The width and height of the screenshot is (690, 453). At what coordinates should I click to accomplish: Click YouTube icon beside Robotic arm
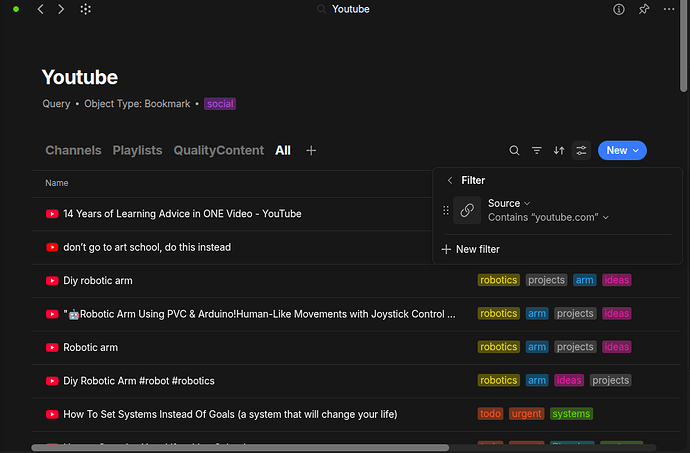pyautogui.click(x=52, y=348)
